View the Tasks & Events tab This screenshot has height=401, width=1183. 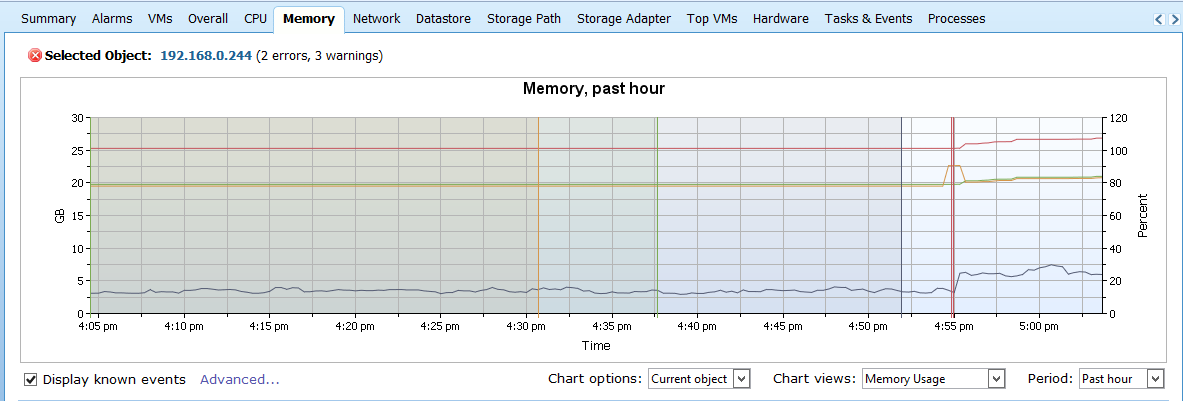pos(868,19)
